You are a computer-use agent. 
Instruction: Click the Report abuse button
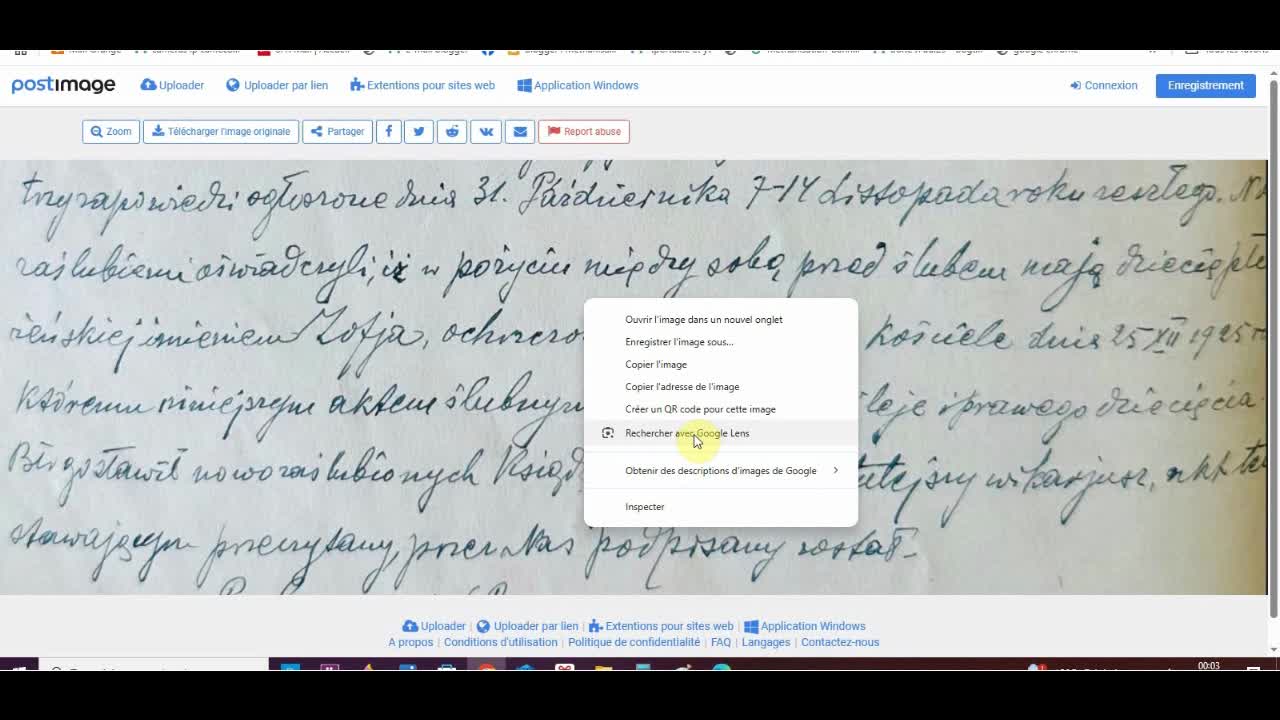tap(584, 131)
